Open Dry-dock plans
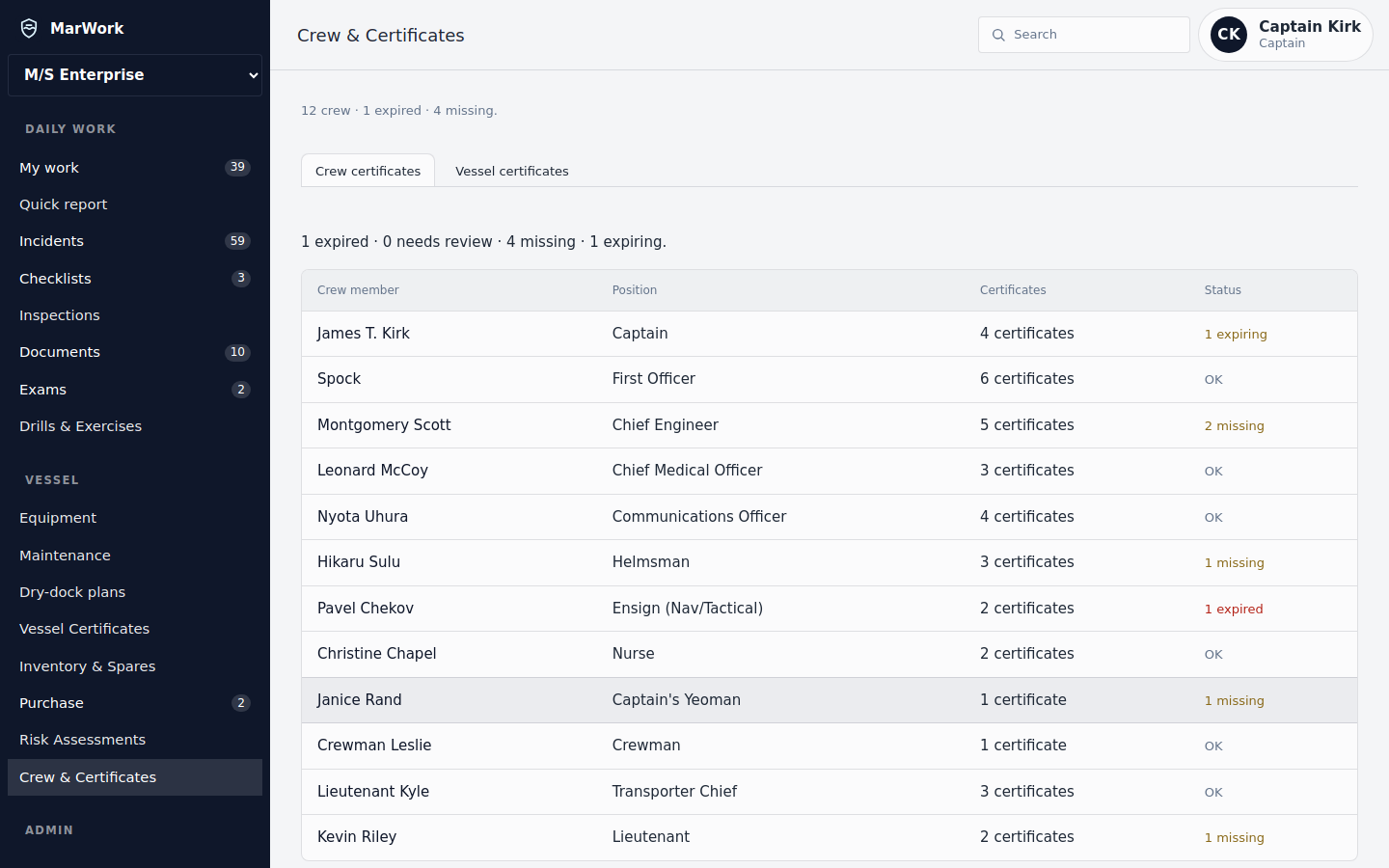Screen dimensions: 1389x868 point(135,592)
